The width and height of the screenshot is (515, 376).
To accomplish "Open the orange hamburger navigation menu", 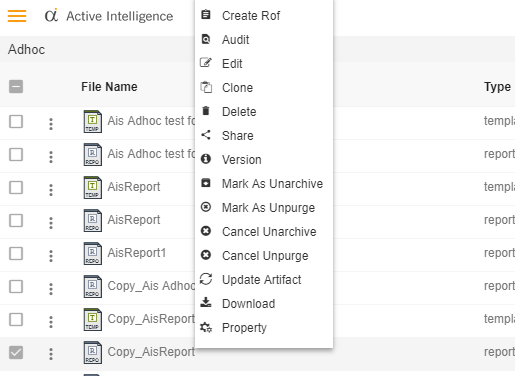I will [17, 16].
